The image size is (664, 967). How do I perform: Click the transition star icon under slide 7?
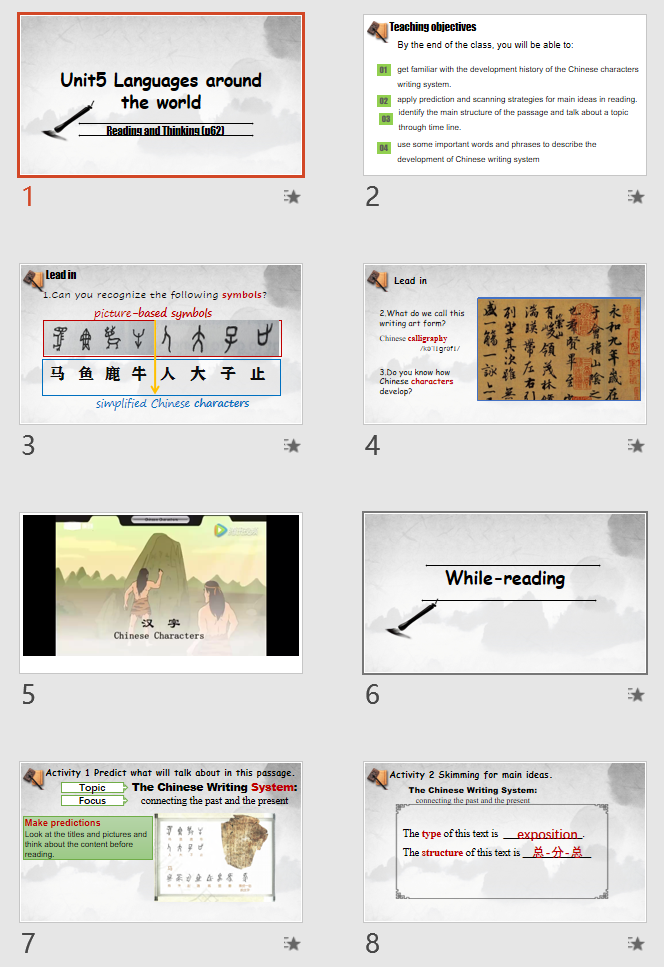[x=291, y=943]
